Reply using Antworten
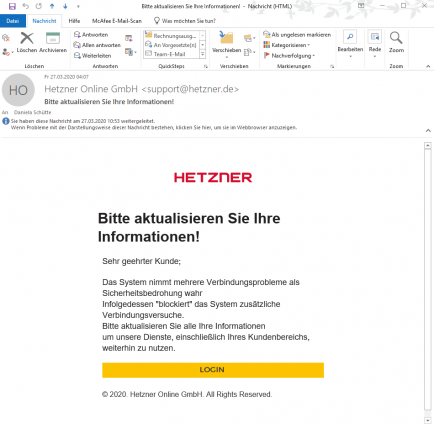This screenshot has height=428, width=434. click(91, 34)
